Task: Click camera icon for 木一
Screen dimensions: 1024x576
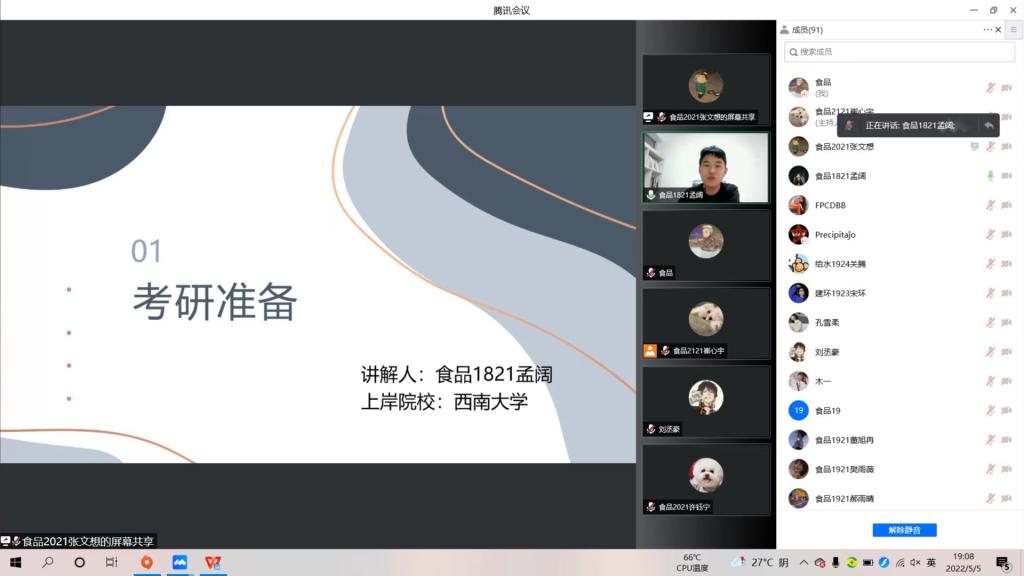Action: pos(1006,381)
